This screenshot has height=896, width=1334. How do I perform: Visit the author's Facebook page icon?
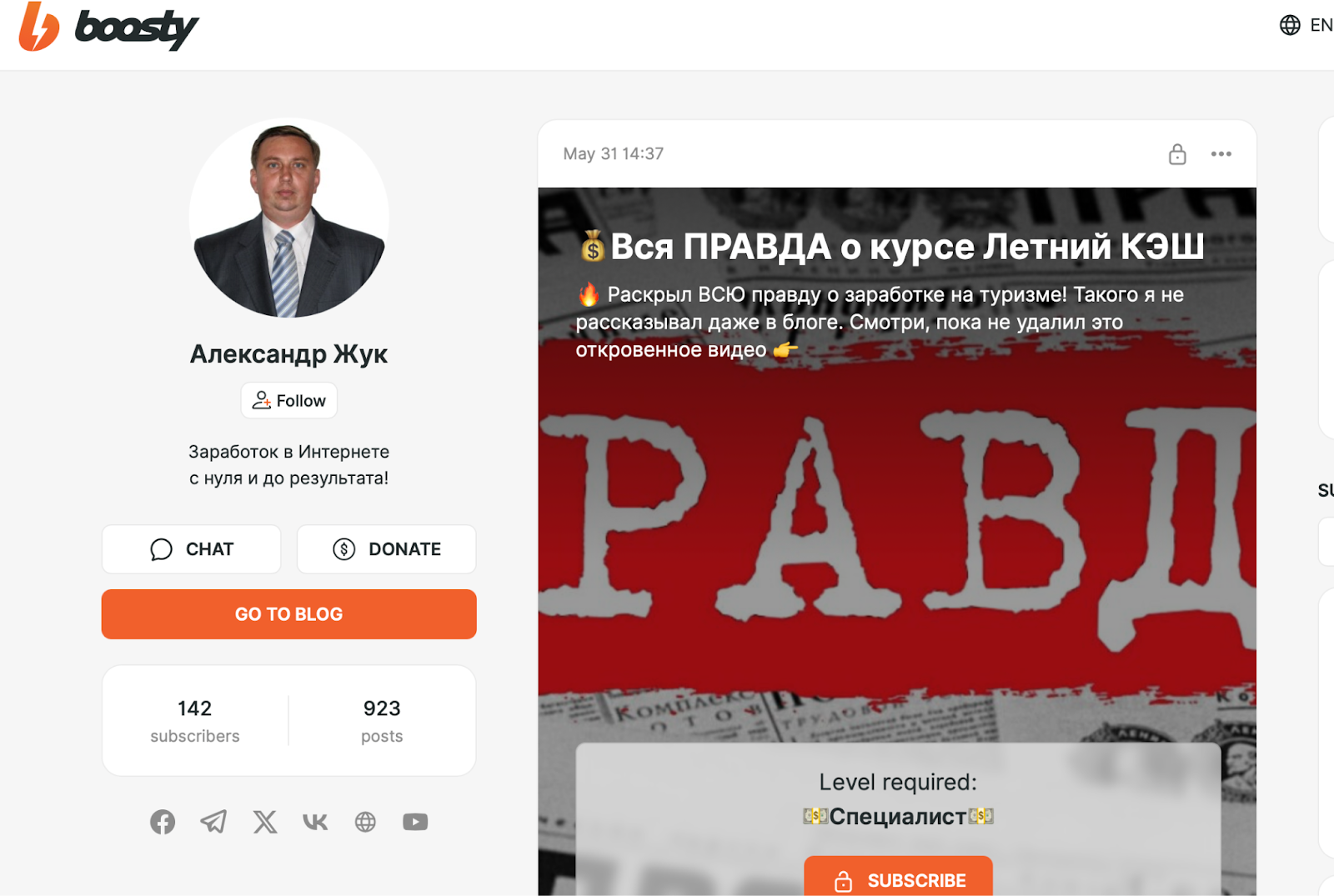[x=163, y=822]
